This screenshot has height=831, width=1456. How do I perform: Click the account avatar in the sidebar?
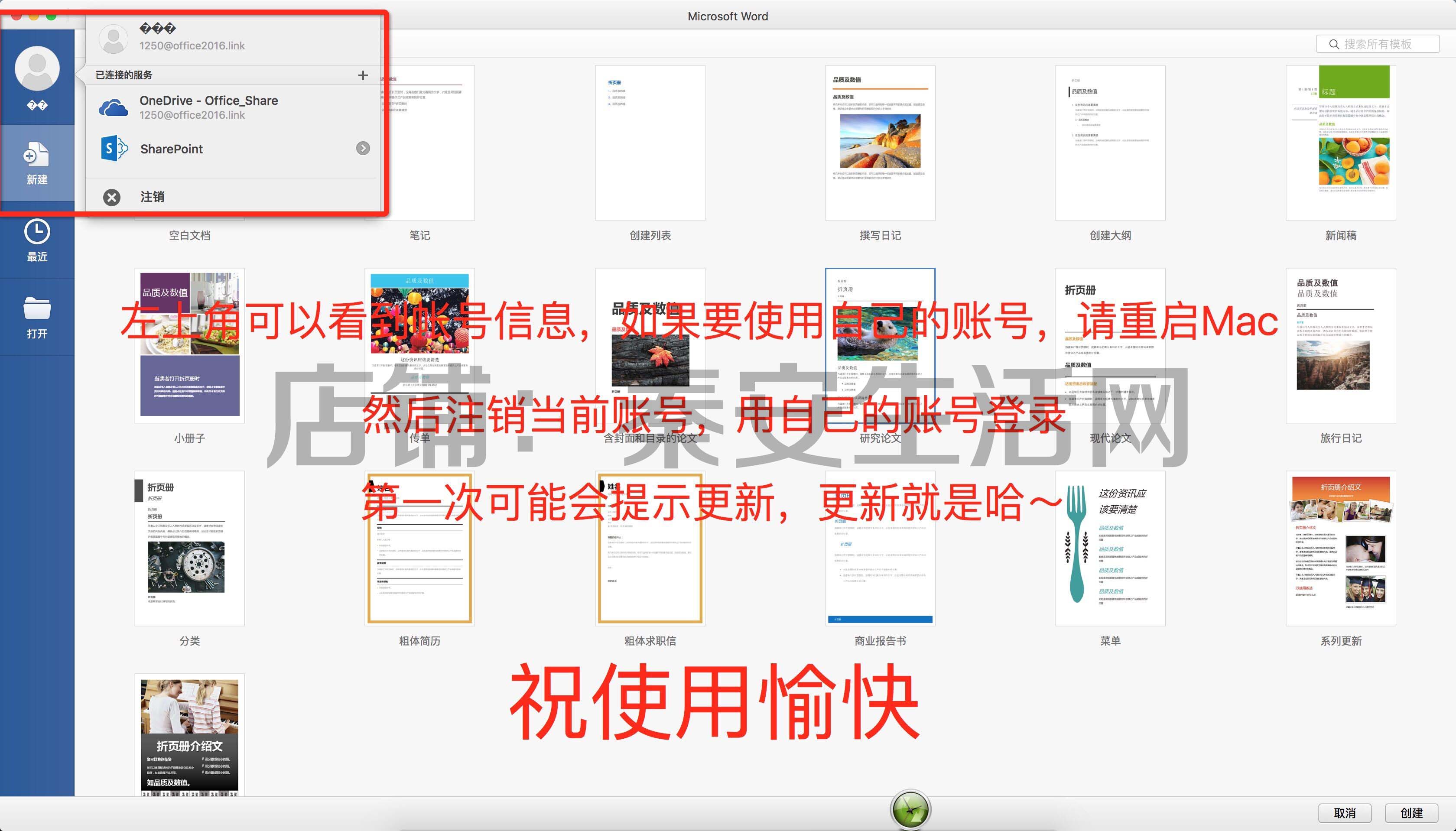[37, 68]
